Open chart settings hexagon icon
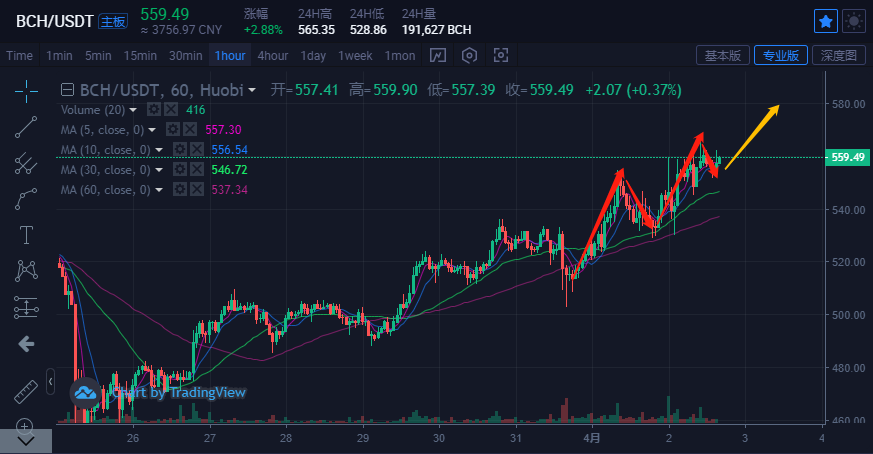873x454 pixels. click(469, 55)
